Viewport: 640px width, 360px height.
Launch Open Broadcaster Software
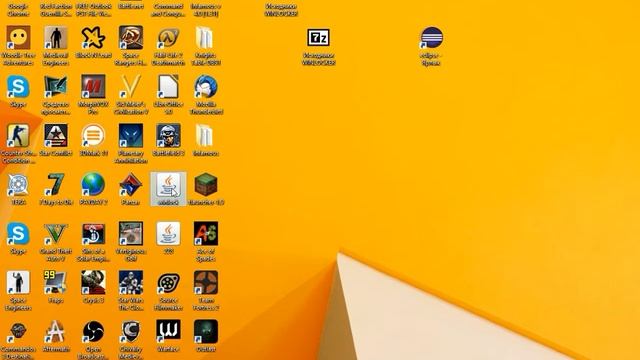[x=93, y=331]
